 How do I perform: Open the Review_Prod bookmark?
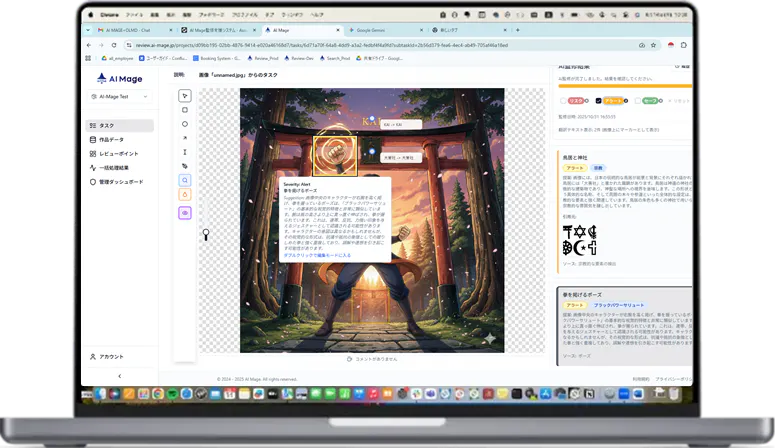(x=263, y=58)
